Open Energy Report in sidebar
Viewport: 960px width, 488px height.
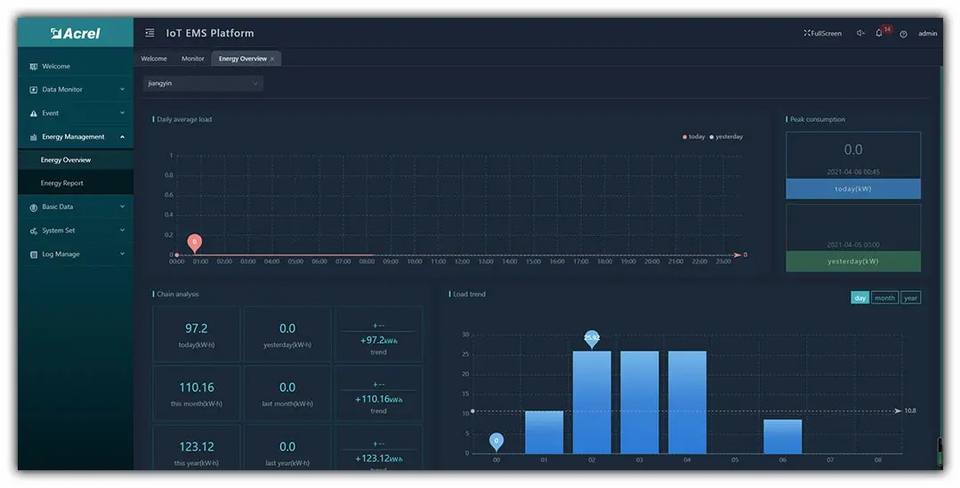point(75,183)
